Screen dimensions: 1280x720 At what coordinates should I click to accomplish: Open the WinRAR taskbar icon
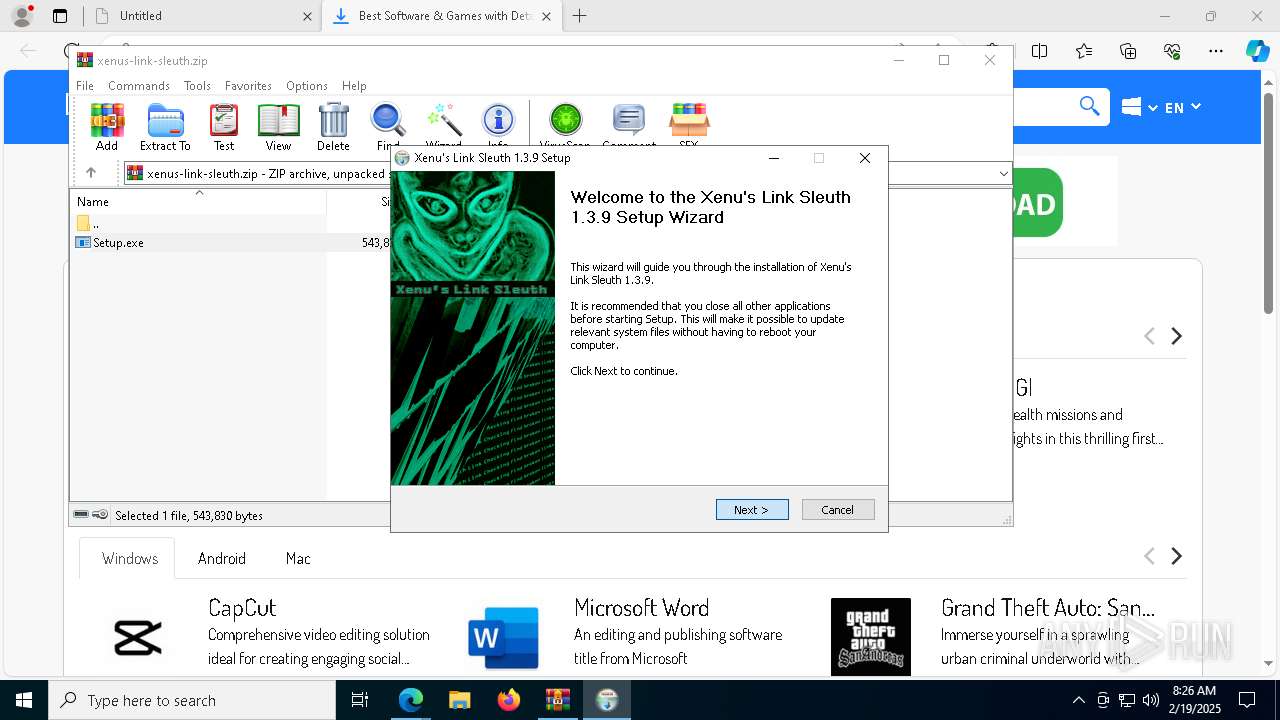click(557, 700)
